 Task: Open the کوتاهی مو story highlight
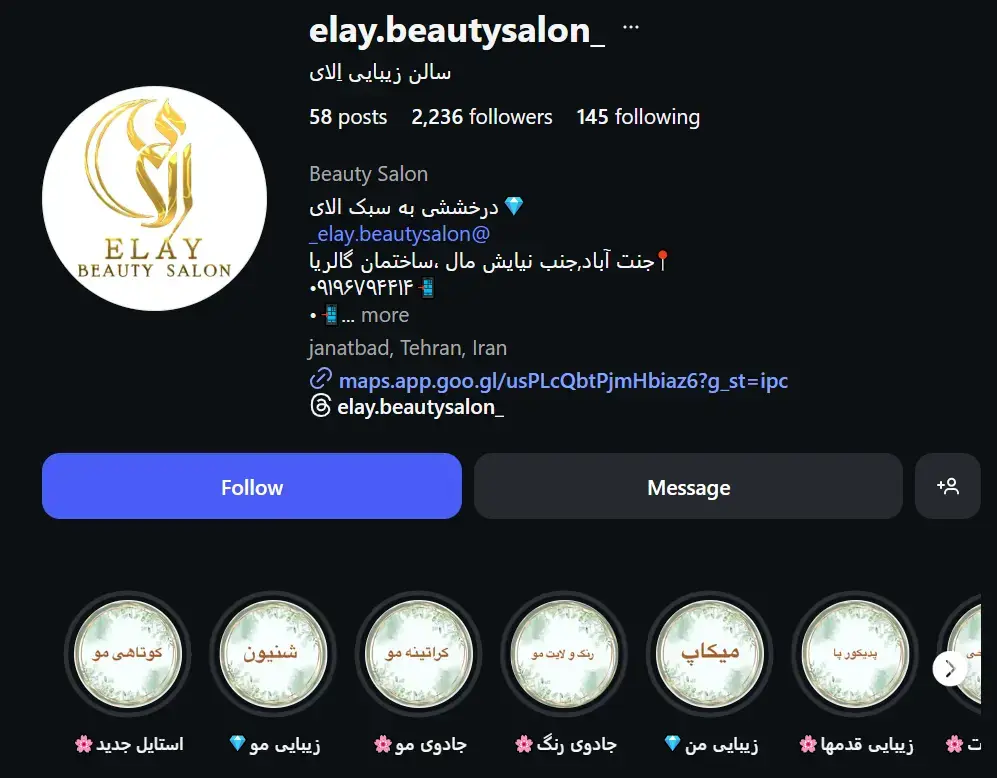point(128,654)
